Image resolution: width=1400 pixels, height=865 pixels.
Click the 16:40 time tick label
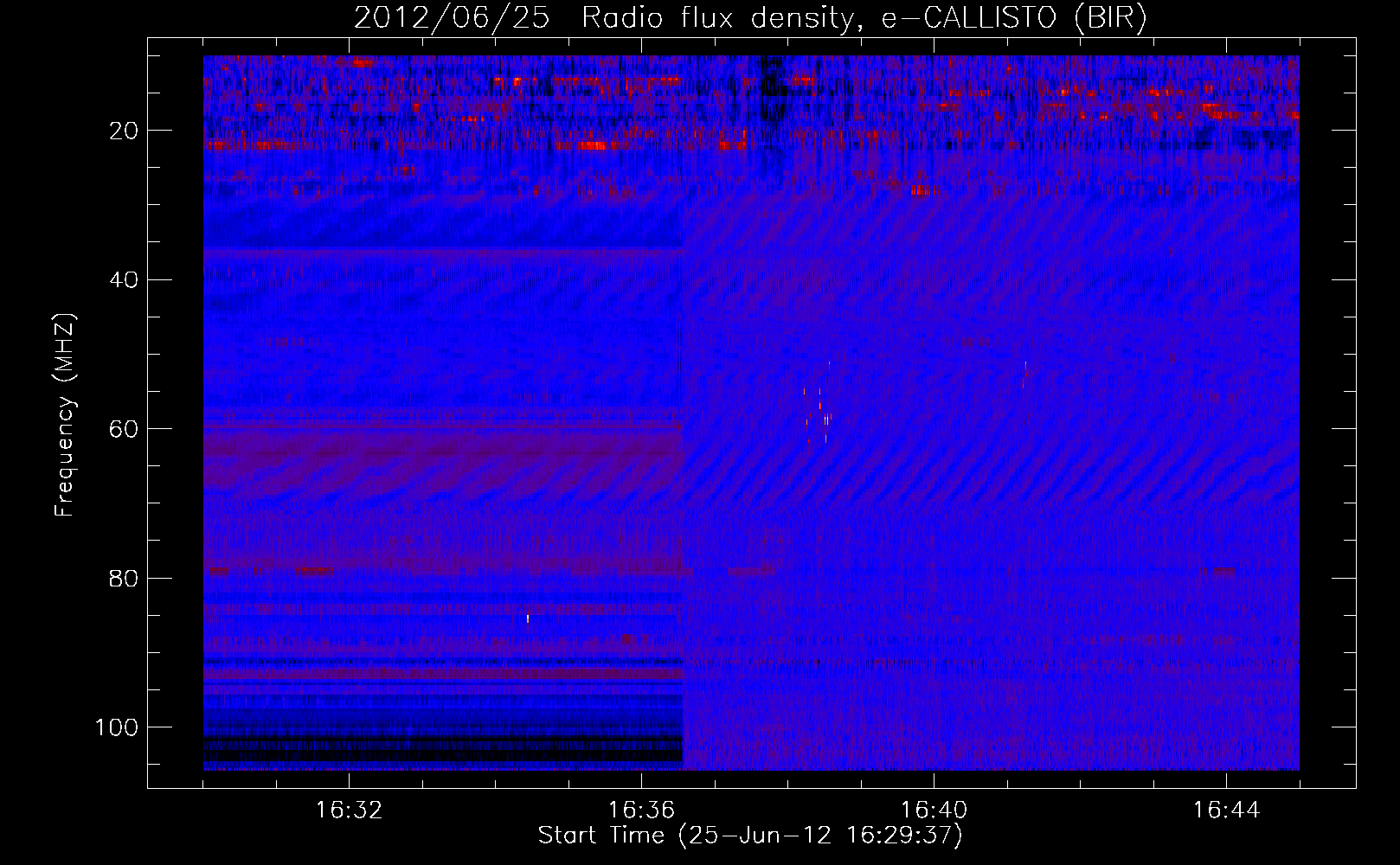[934, 811]
